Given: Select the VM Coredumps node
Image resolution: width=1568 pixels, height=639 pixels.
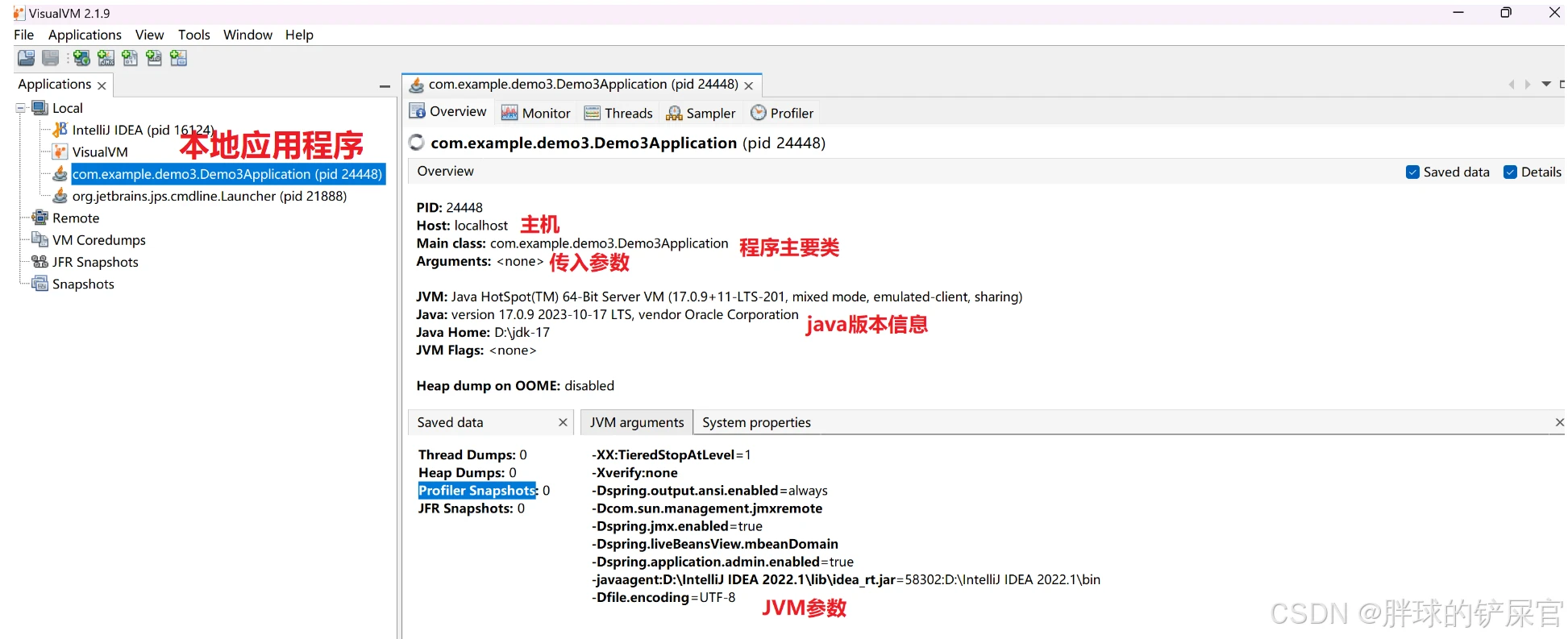Looking at the screenshot, I should coord(99,239).
